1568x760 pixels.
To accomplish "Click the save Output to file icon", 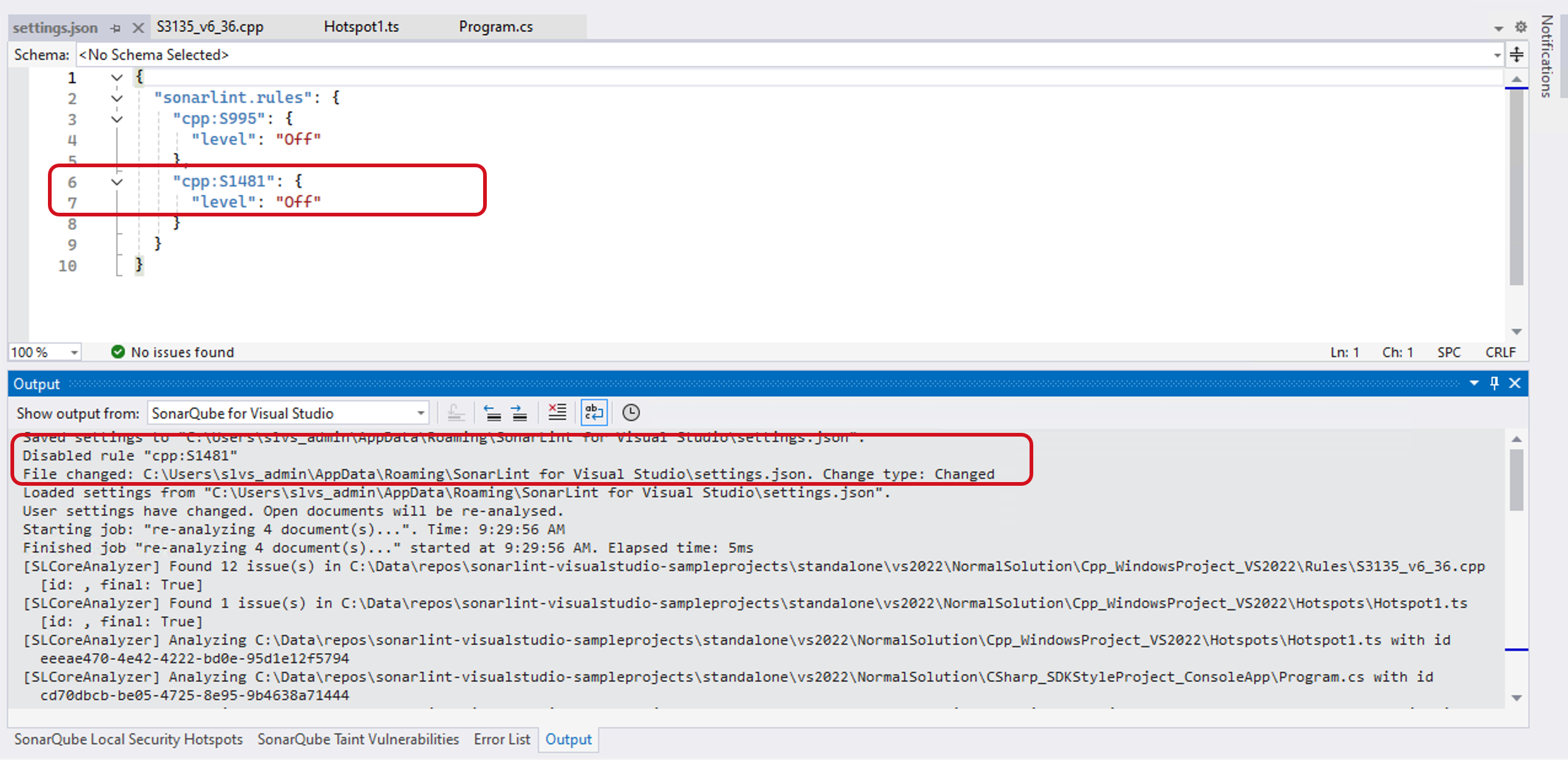I will (x=457, y=412).
